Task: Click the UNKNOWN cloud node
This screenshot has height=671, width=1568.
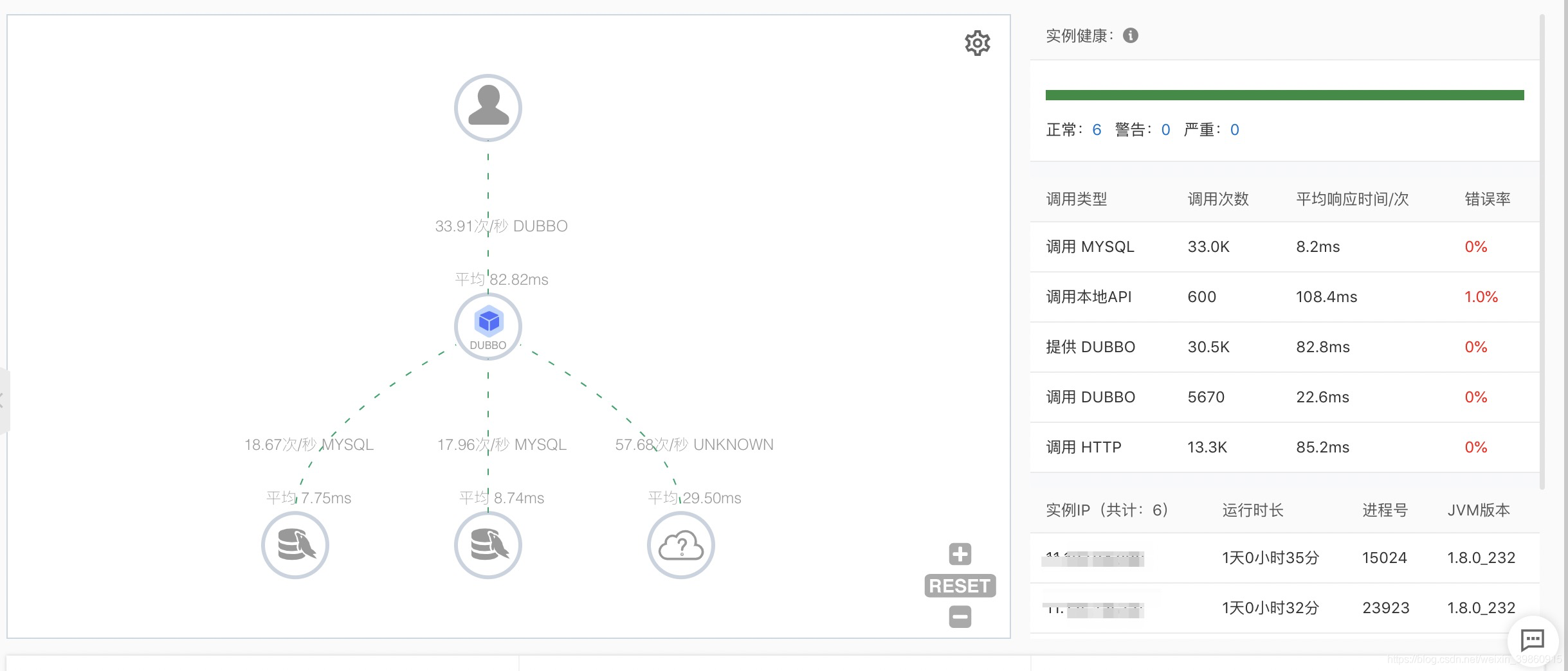Action: click(x=682, y=544)
